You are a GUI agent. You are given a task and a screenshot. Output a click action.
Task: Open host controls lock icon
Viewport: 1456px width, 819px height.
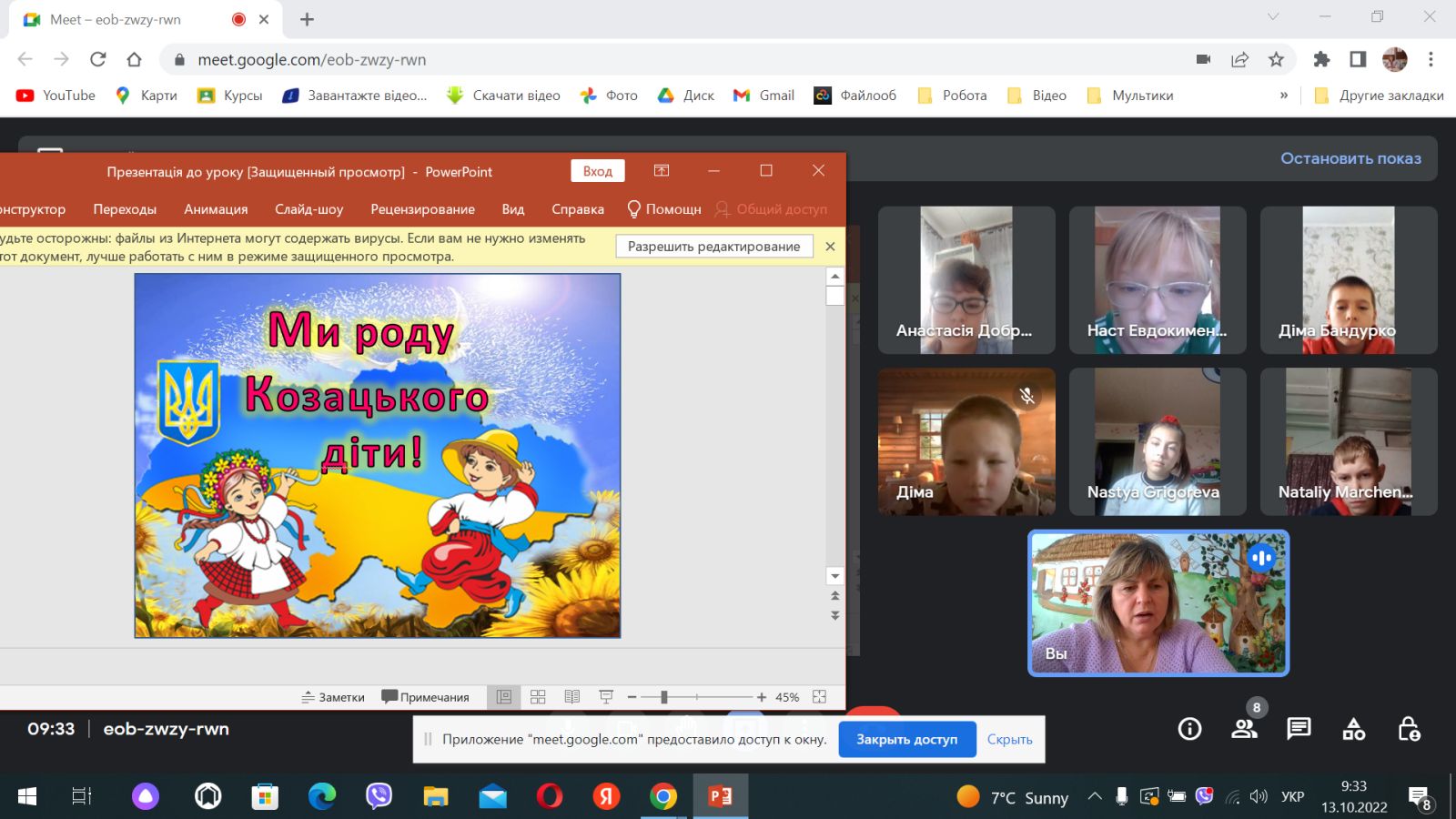click(1409, 729)
